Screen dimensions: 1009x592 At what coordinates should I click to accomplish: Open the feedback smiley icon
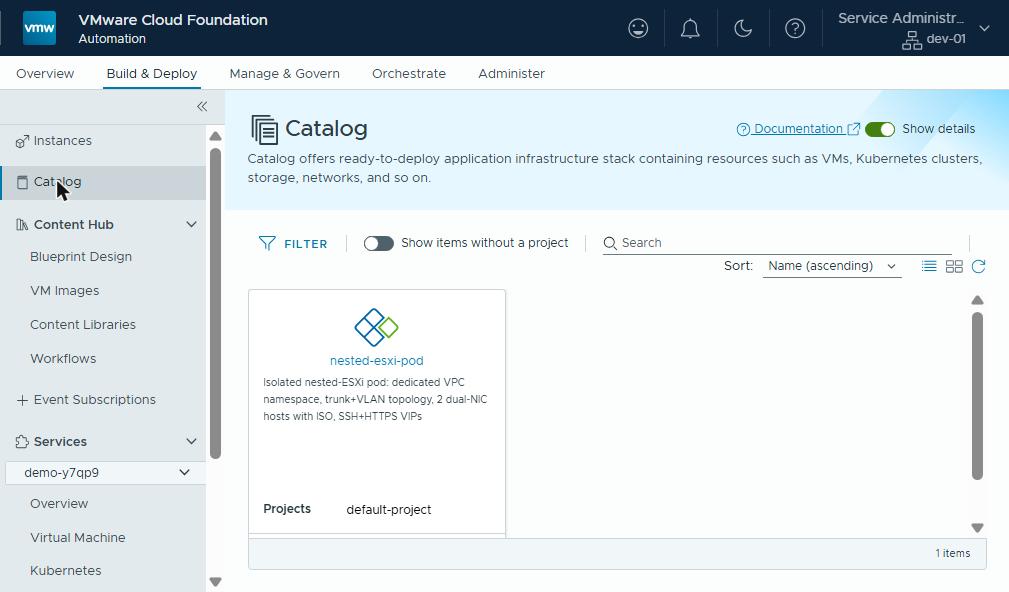click(x=638, y=28)
